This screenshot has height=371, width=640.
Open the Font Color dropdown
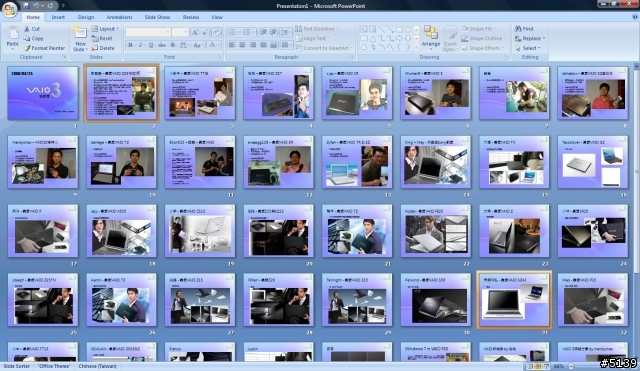click(x=213, y=45)
